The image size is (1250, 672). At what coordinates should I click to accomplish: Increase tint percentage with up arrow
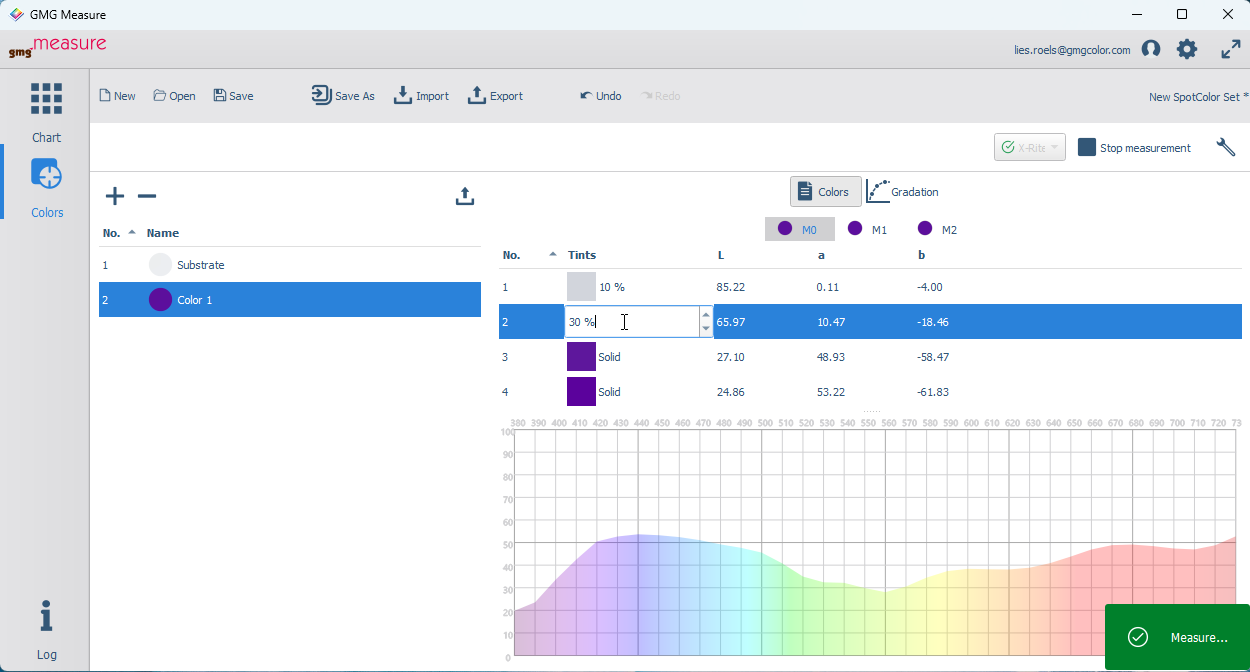(x=706, y=315)
